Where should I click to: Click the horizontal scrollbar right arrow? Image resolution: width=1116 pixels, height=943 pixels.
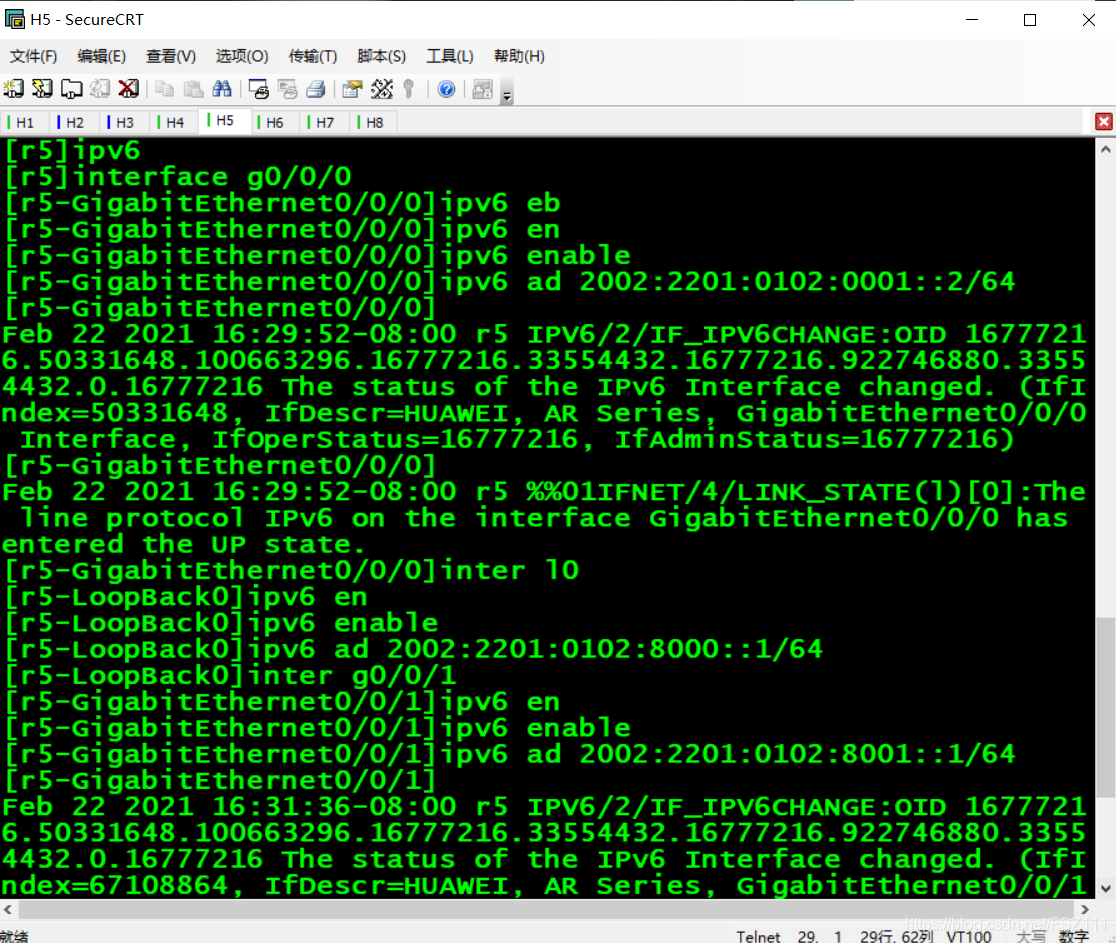click(x=1085, y=910)
